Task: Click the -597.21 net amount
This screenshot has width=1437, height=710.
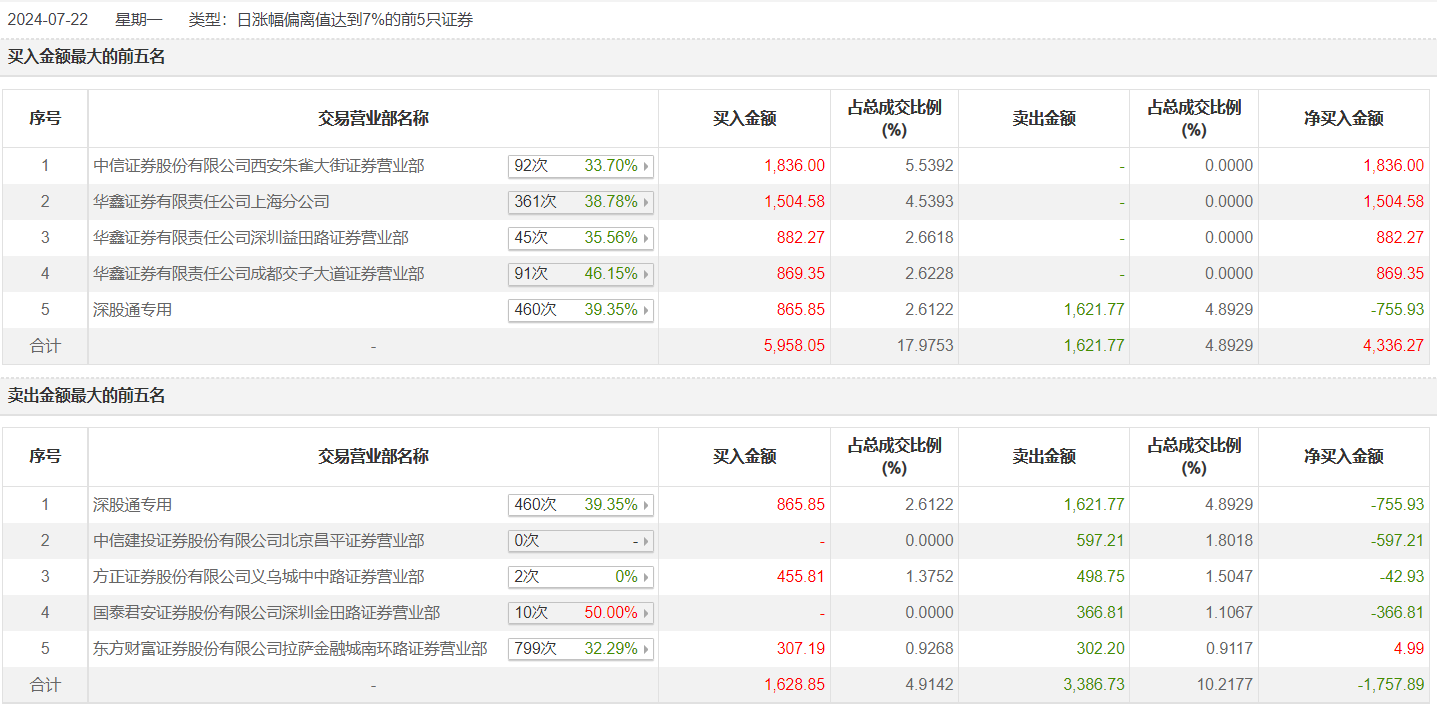Action: 1397,541
